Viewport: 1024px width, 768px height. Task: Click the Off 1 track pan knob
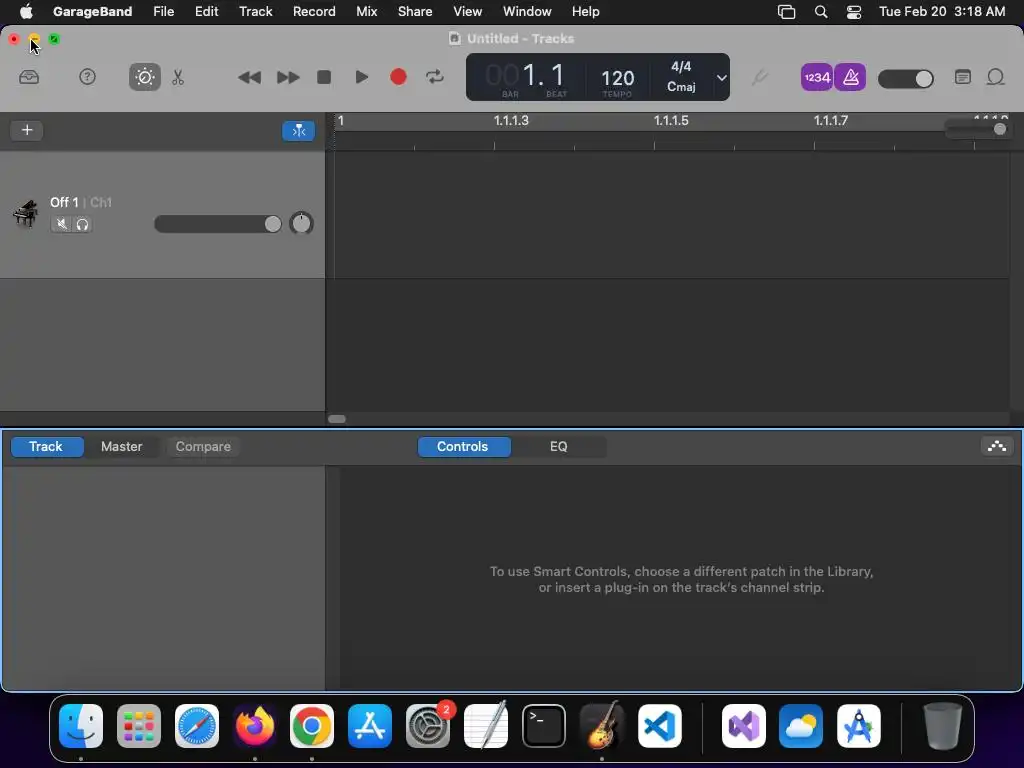[301, 223]
